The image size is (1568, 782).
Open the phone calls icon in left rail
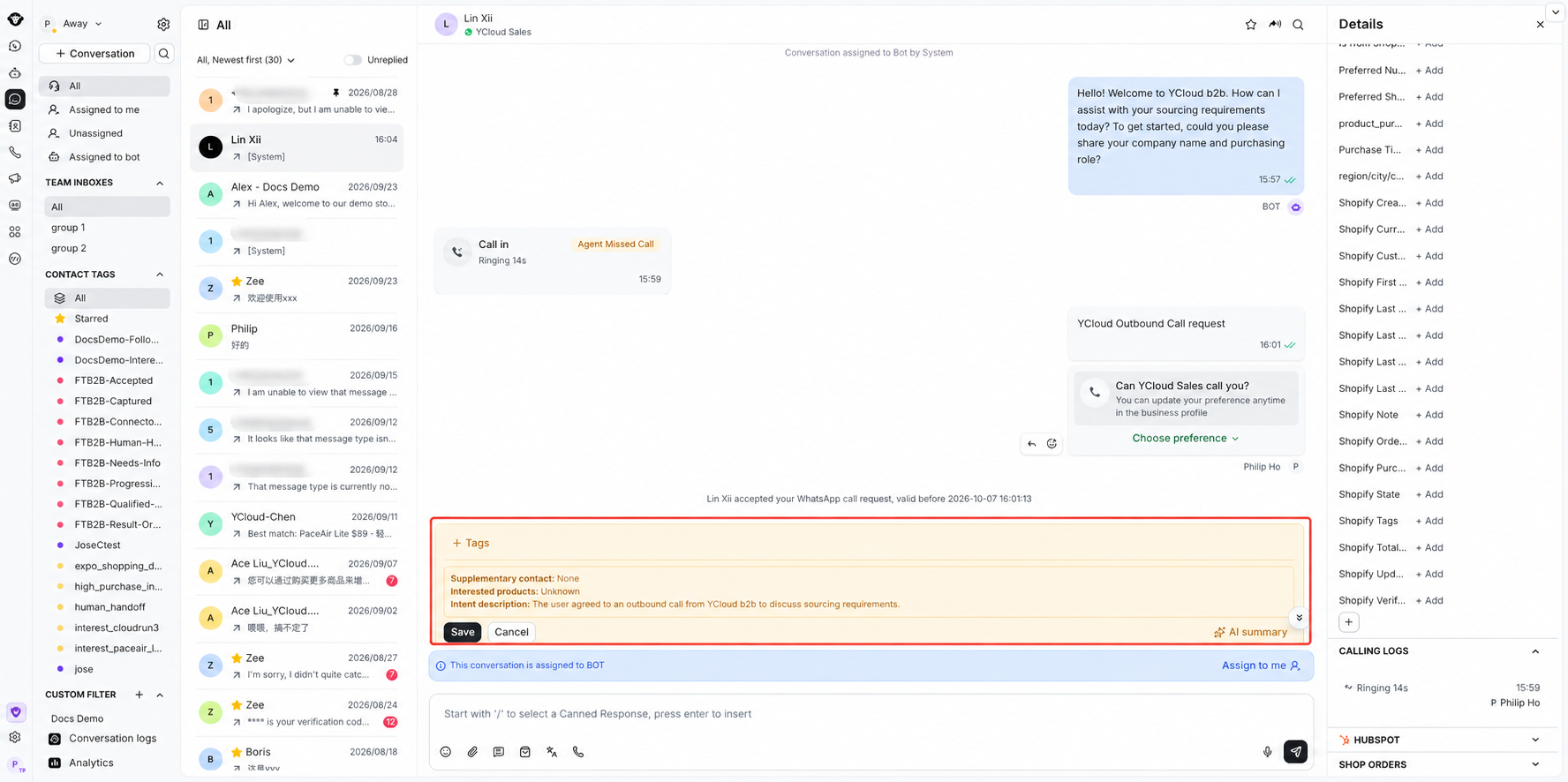click(15, 152)
